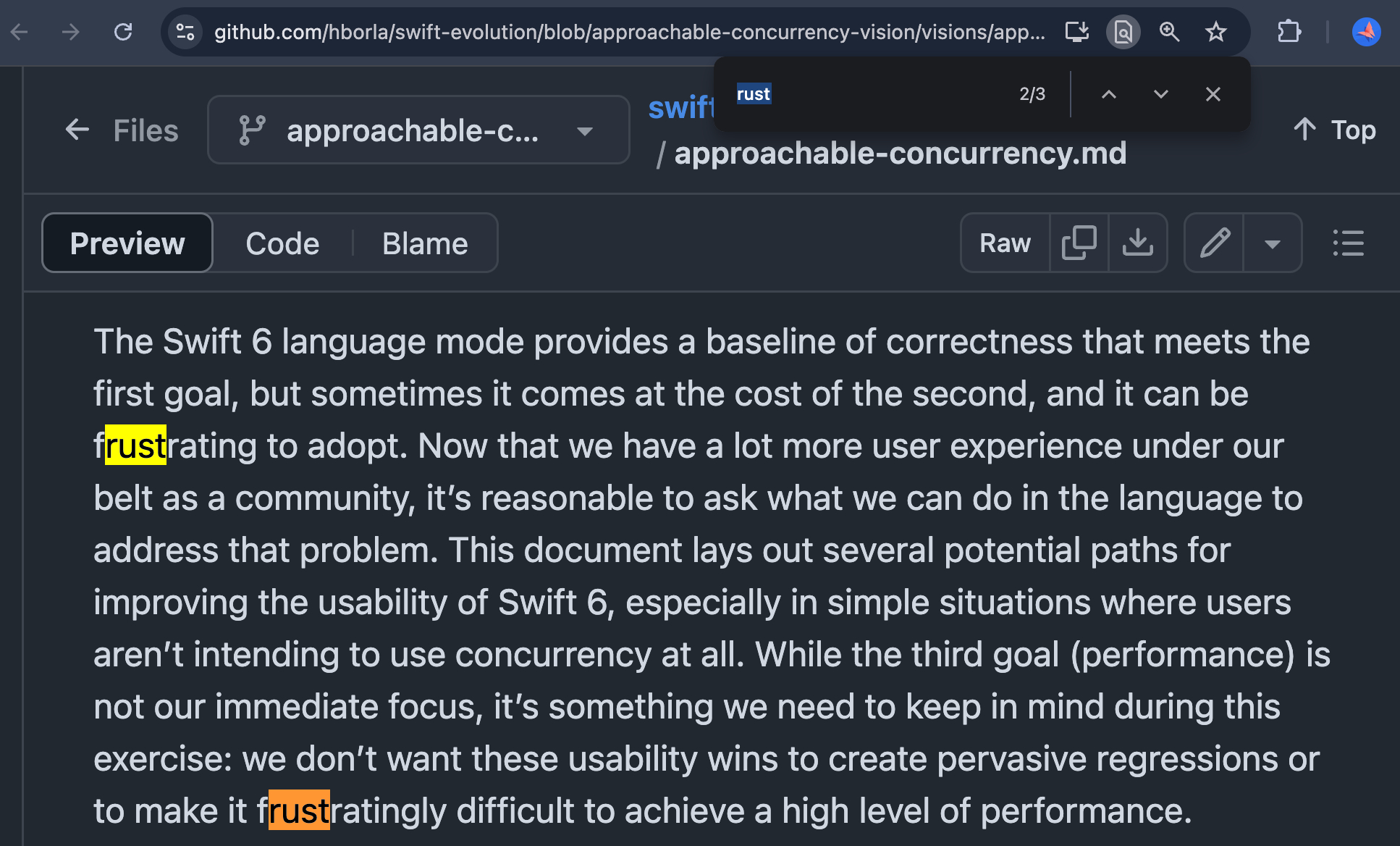Click the find-in-page search field
Viewport: 1400px width, 846px height.
coord(869,94)
